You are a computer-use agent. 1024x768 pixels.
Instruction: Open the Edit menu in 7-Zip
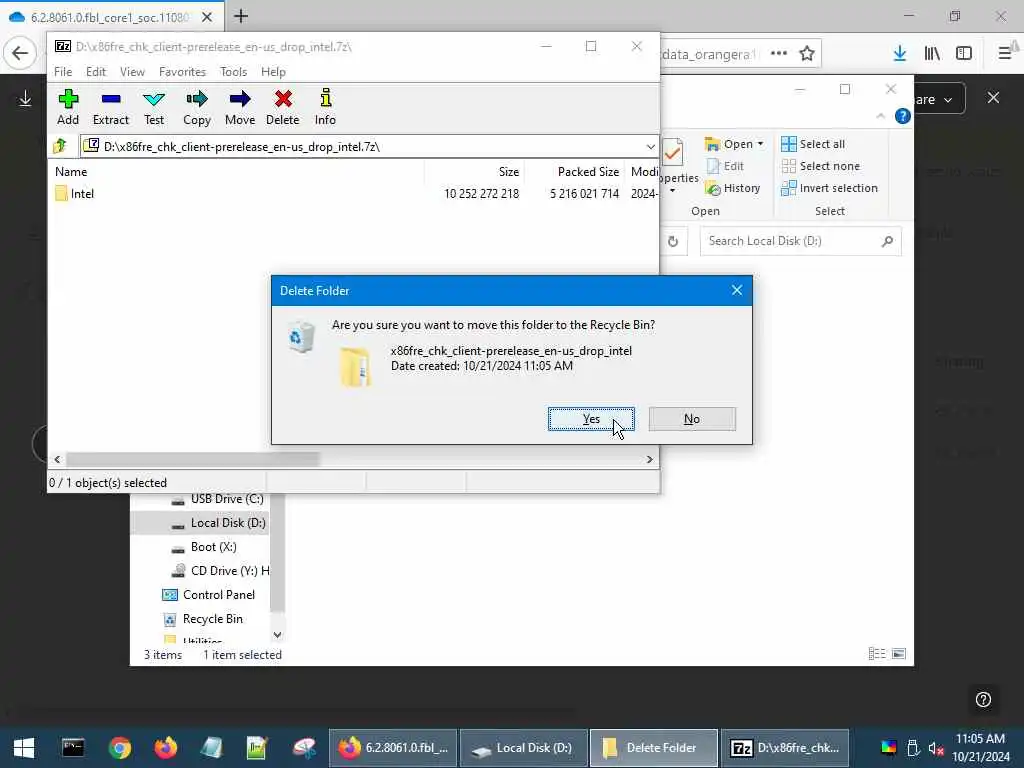click(x=95, y=72)
